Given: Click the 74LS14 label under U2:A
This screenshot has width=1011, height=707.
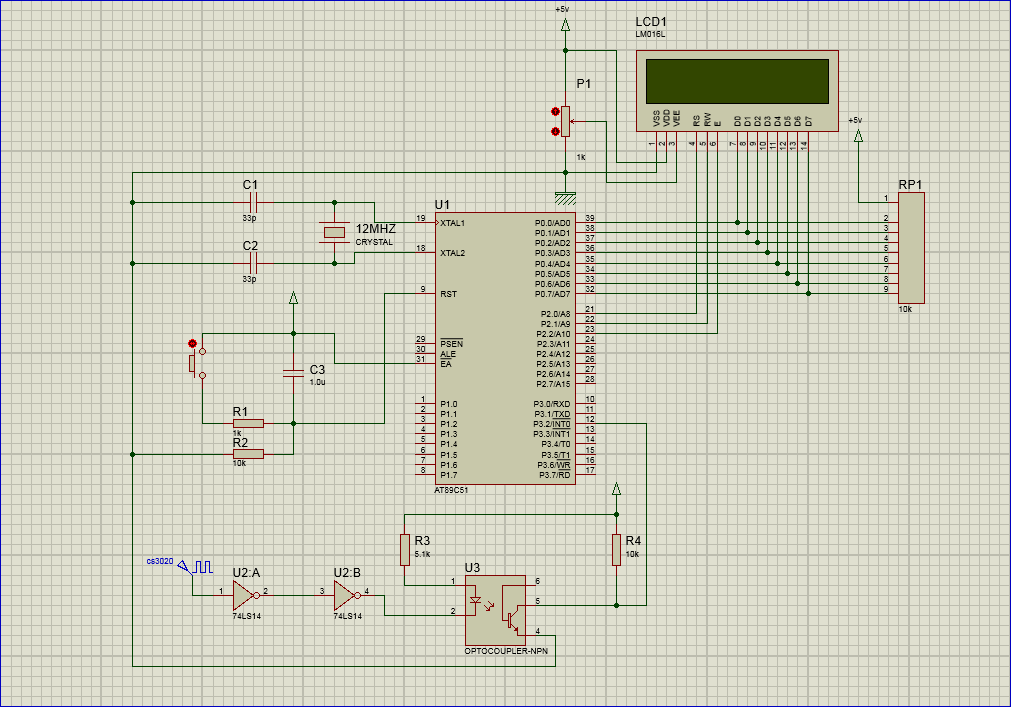Looking at the screenshot, I should tap(247, 616).
